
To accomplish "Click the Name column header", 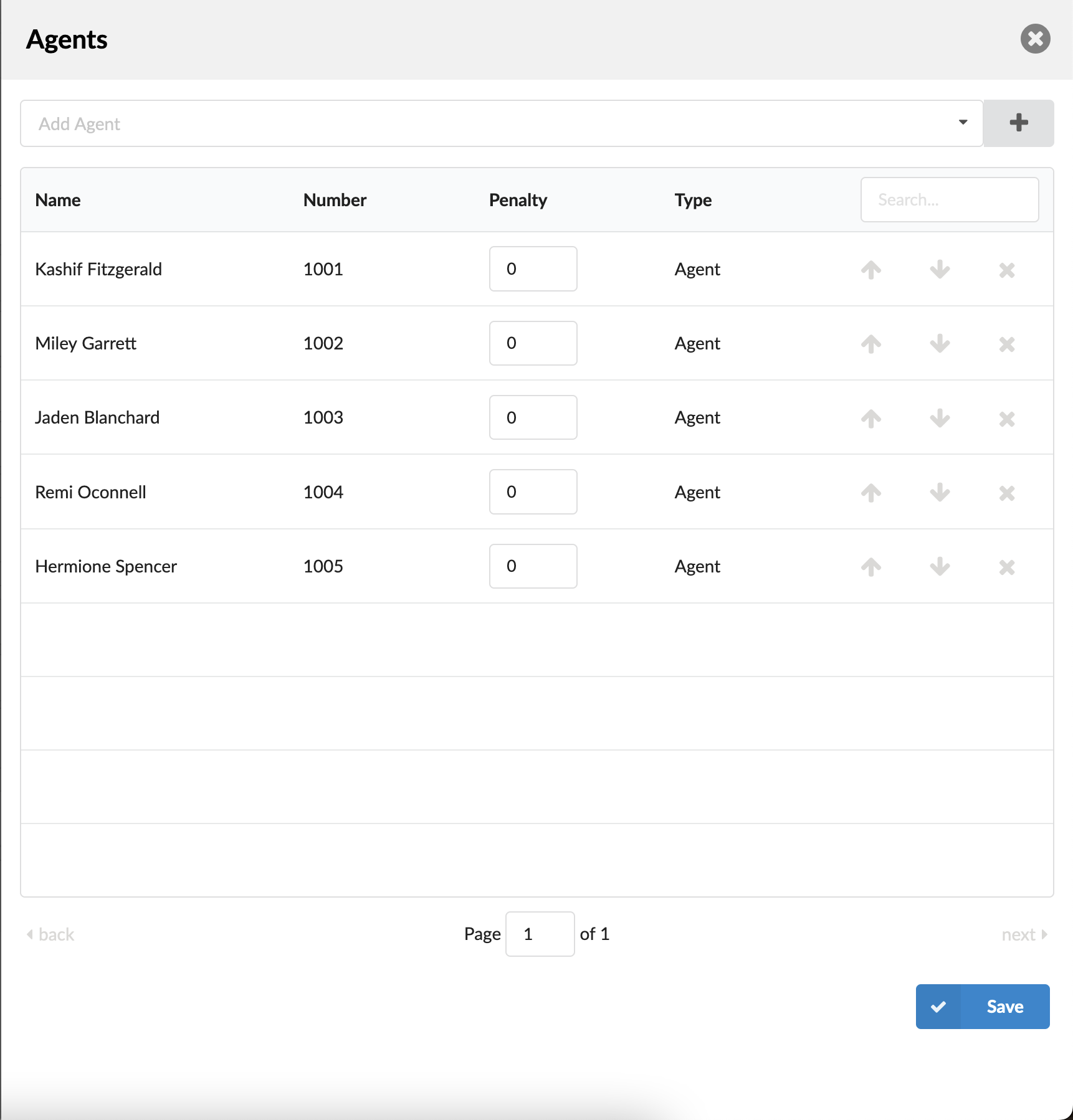I will coord(58,200).
